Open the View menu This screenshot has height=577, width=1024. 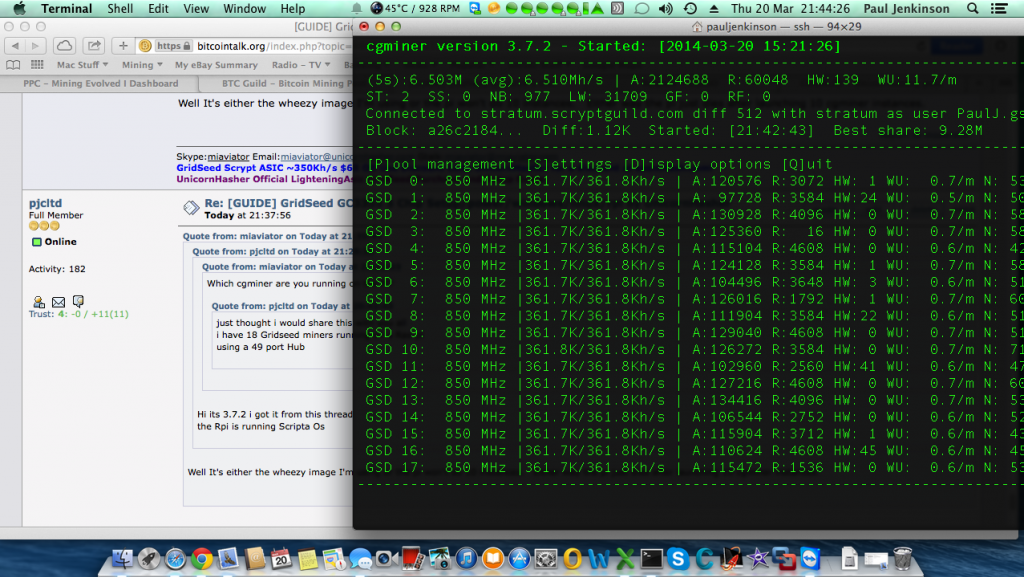tap(196, 8)
